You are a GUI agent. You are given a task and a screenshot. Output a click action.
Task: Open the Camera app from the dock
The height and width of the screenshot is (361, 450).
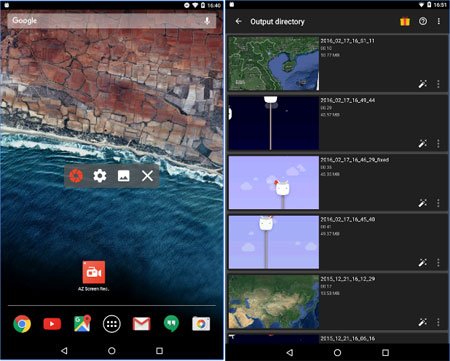click(201, 324)
